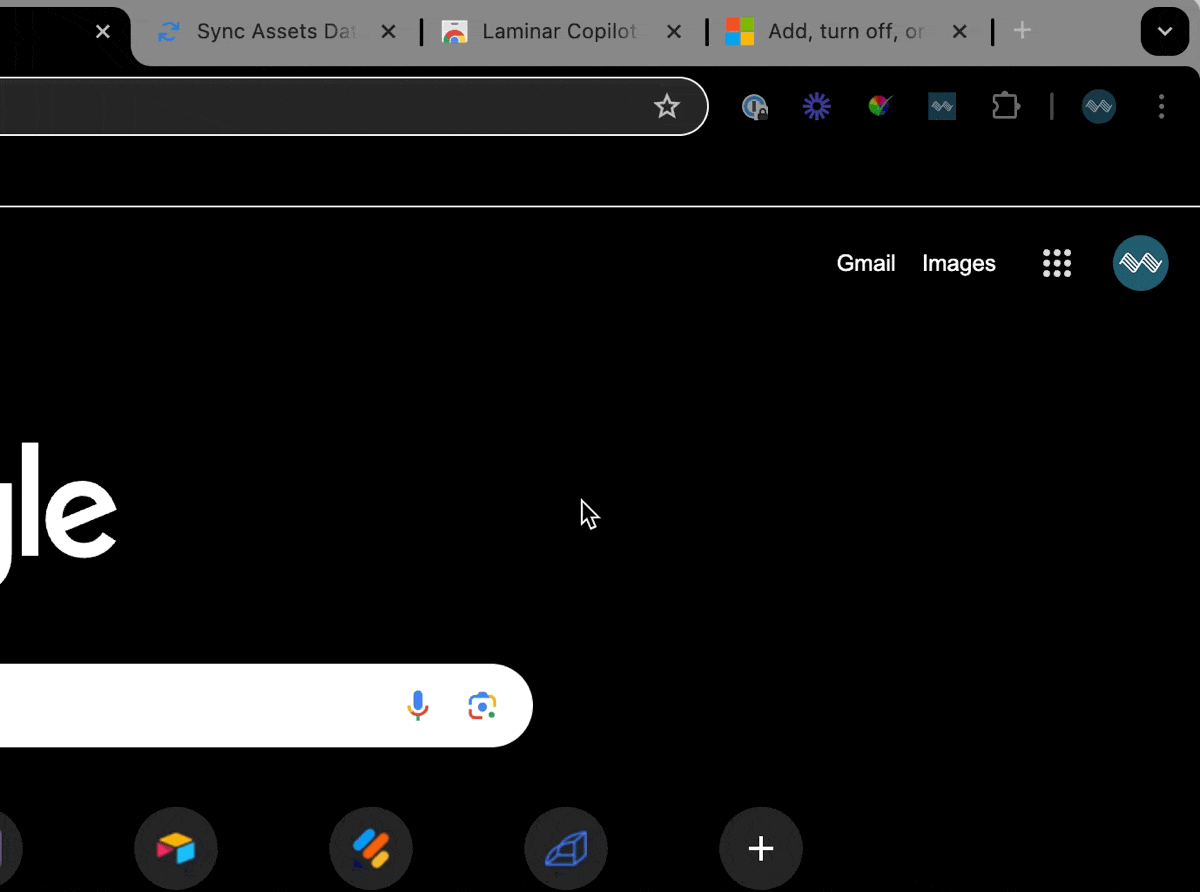The width and height of the screenshot is (1200, 892).
Task: Open the blue wireframe box shortcut
Action: [x=566, y=849]
